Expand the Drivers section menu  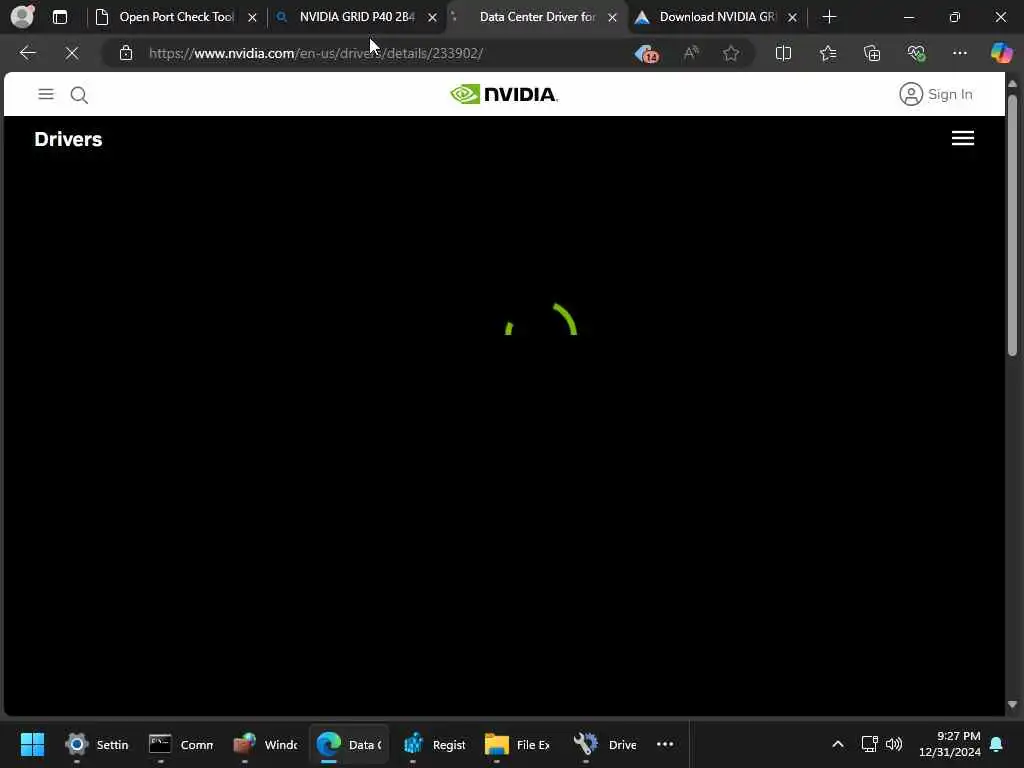(963, 138)
